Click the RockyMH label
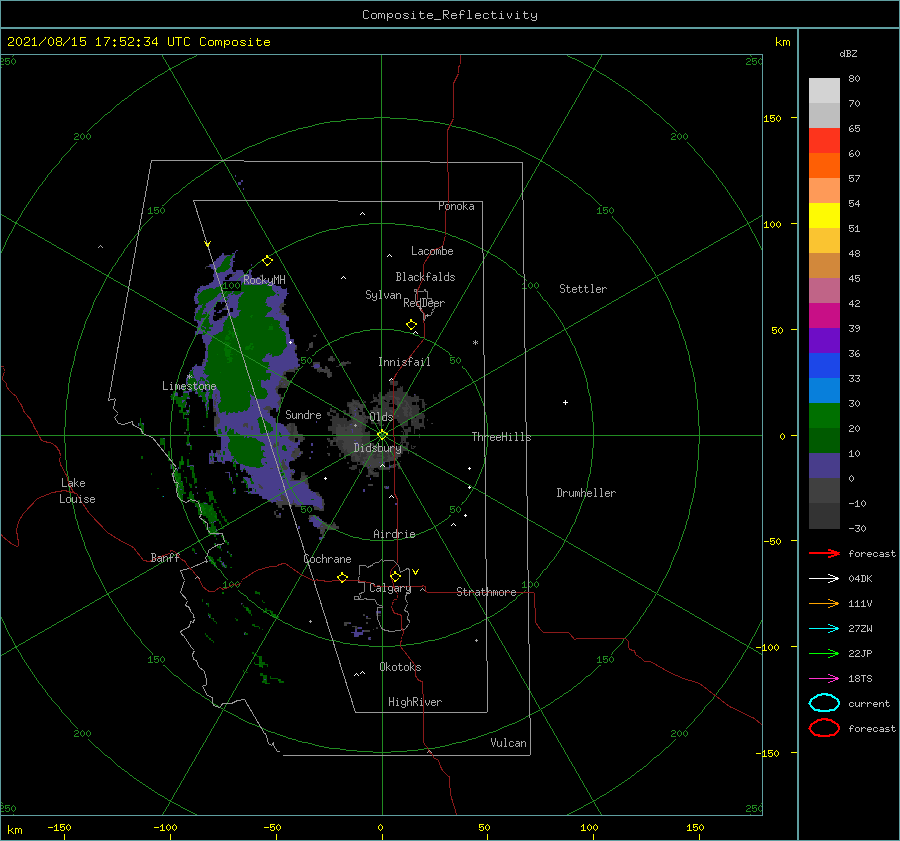 pos(264,280)
